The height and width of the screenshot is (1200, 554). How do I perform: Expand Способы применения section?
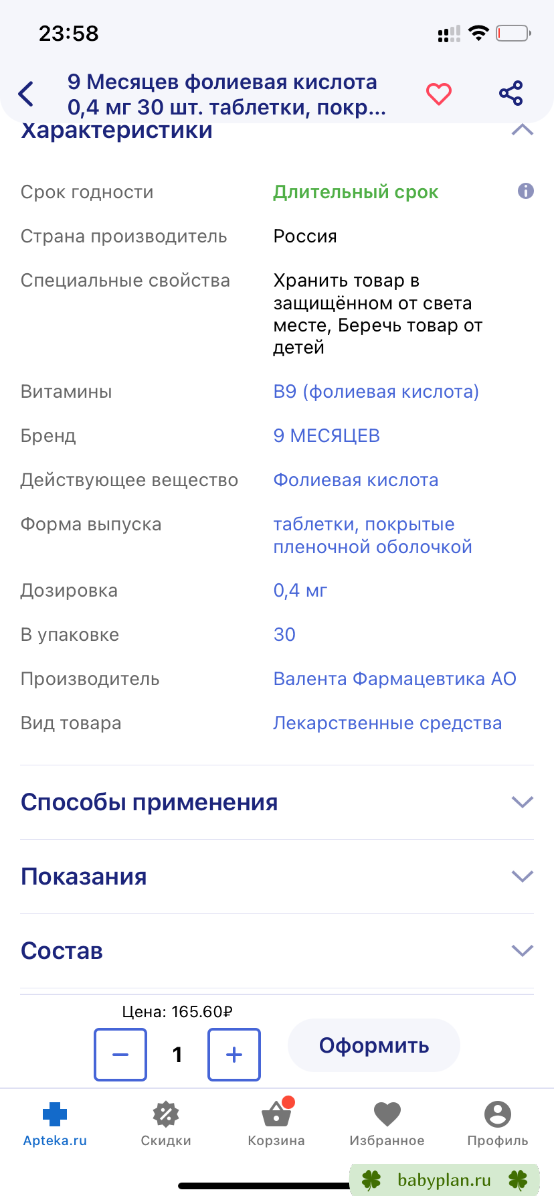pos(277,802)
